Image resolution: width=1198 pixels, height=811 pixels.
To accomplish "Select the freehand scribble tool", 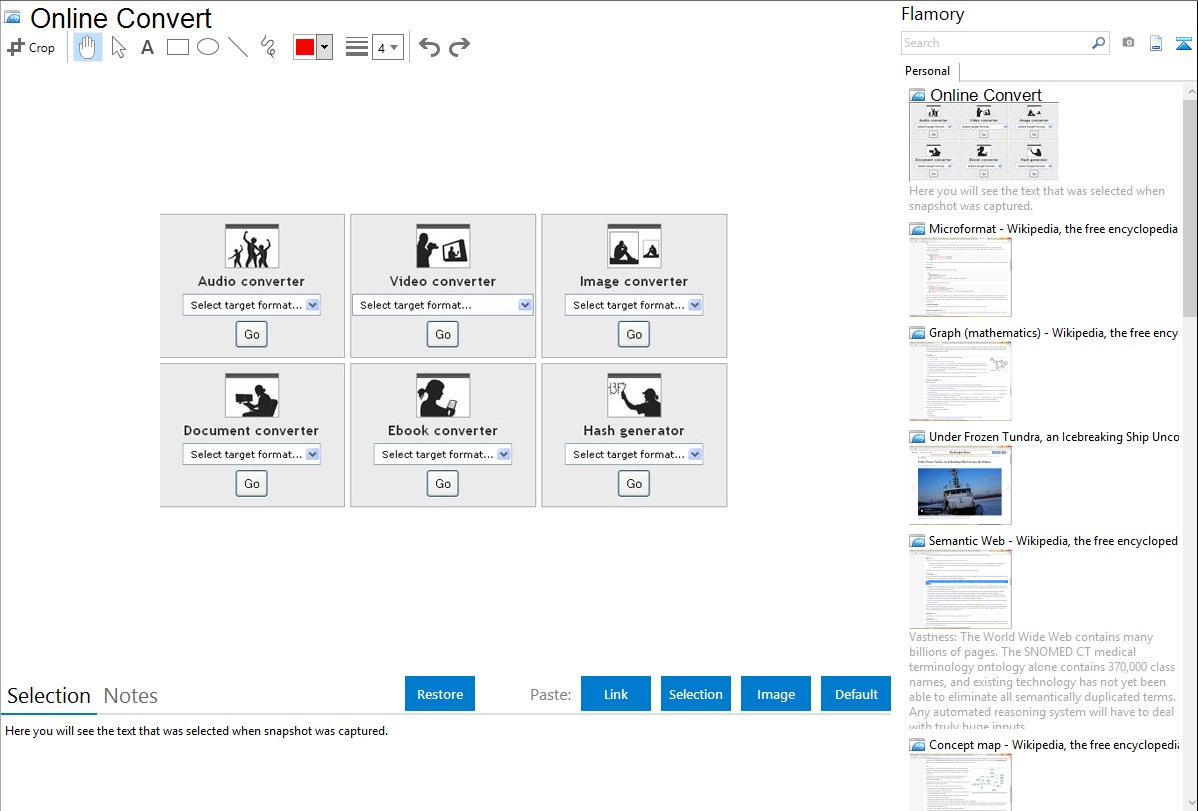I will click(268, 47).
